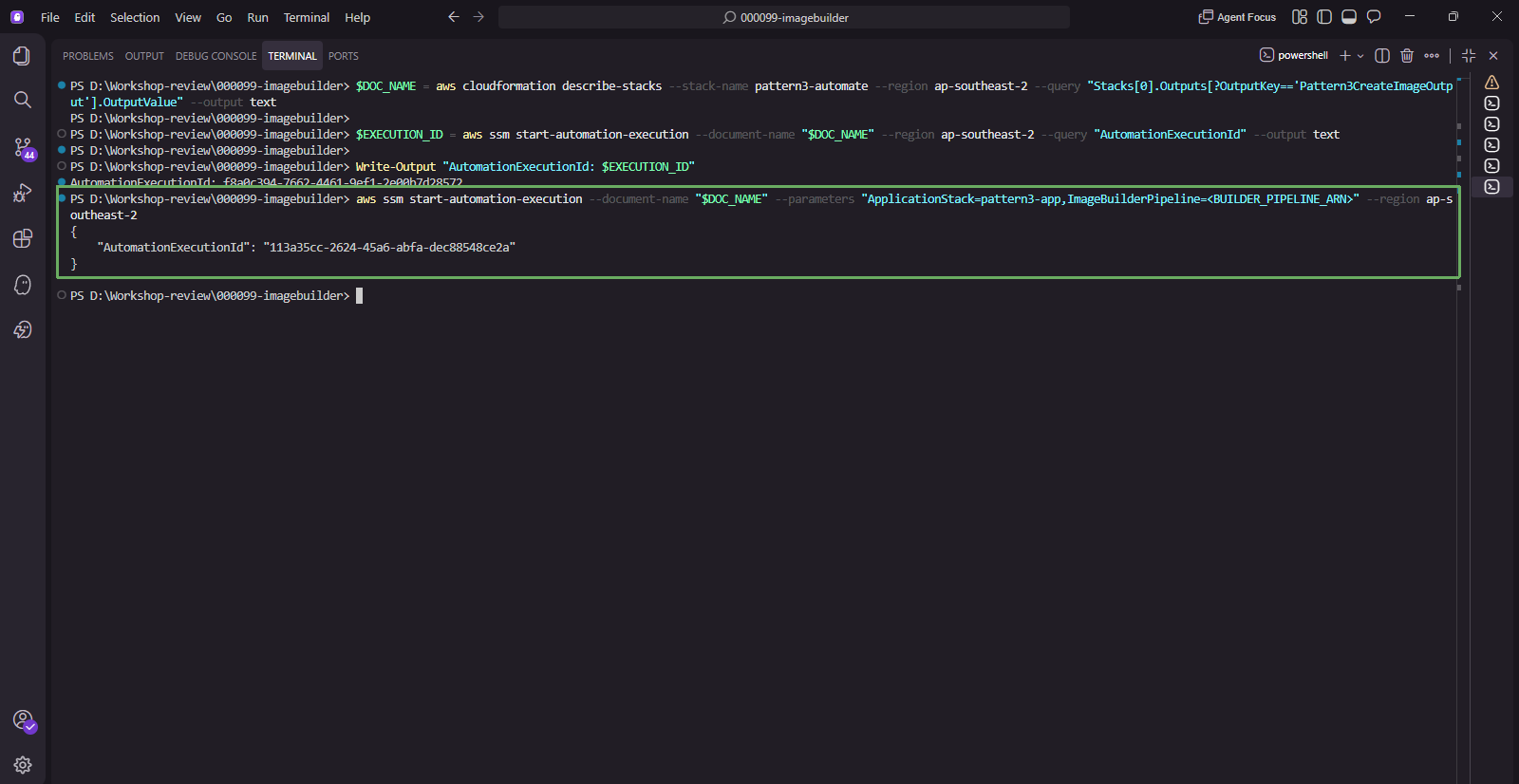Open the Accounts menu
The width and height of the screenshot is (1519, 784).
(23, 720)
